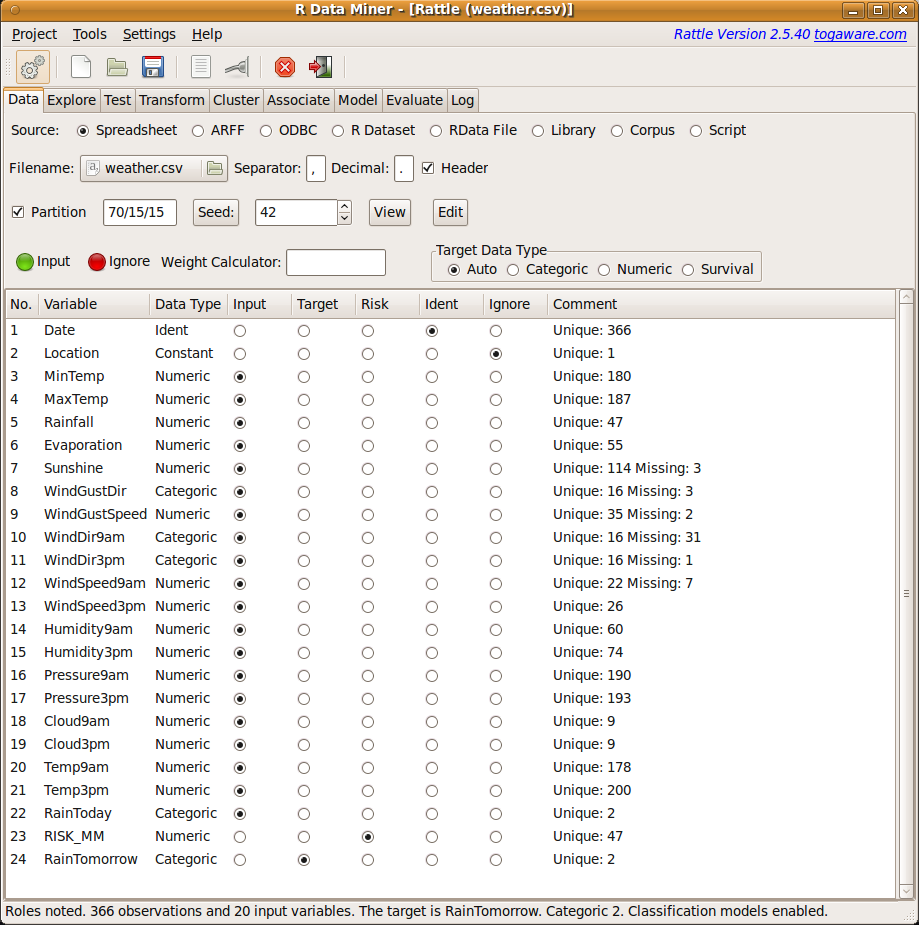Click the variable list vertical scrollbar

(x=906, y=592)
